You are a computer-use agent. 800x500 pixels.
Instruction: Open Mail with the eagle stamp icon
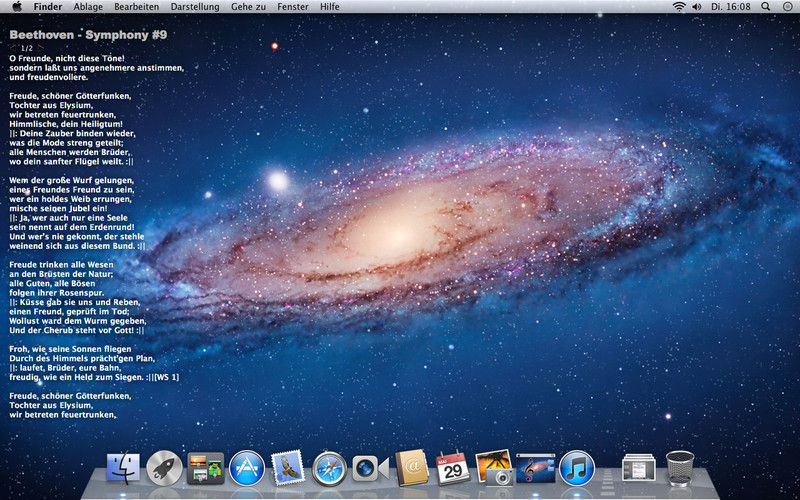click(288, 467)
